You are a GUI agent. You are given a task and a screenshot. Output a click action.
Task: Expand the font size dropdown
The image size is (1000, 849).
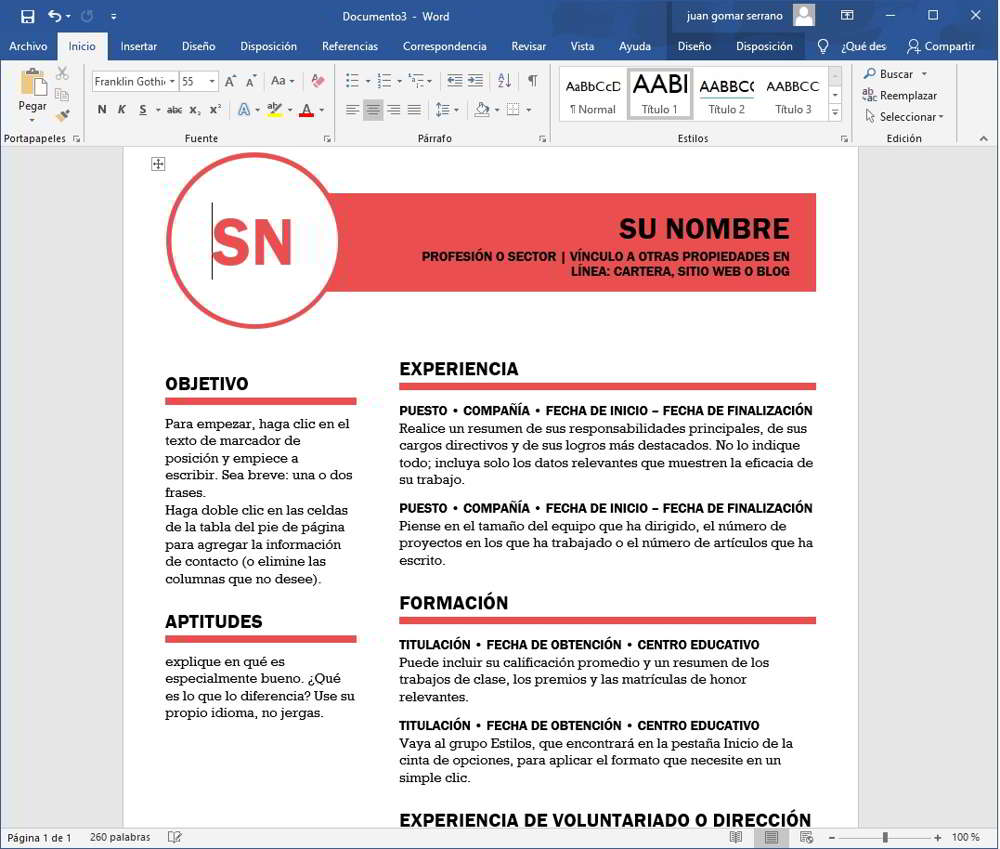[213, 82]
